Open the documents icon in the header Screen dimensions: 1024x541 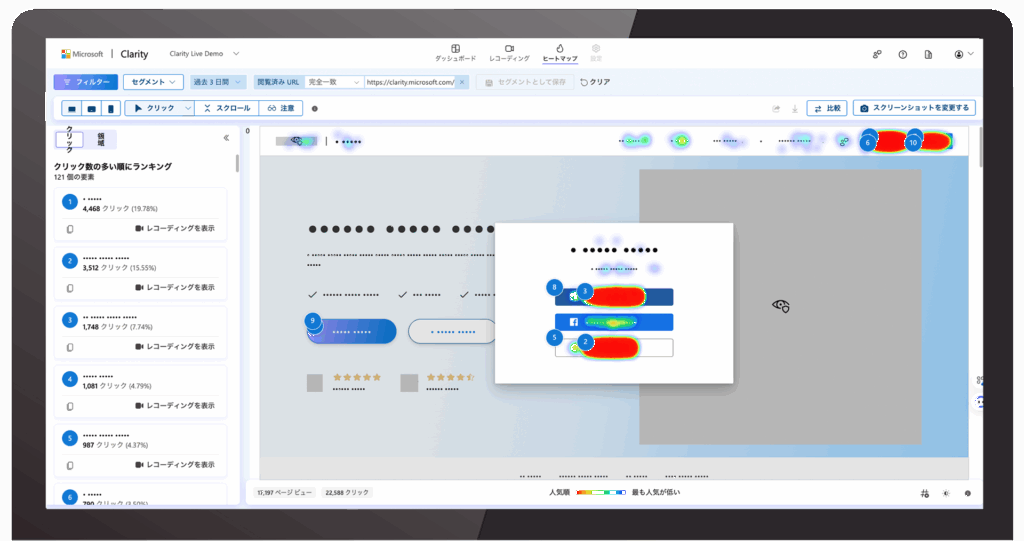point(928,54)
